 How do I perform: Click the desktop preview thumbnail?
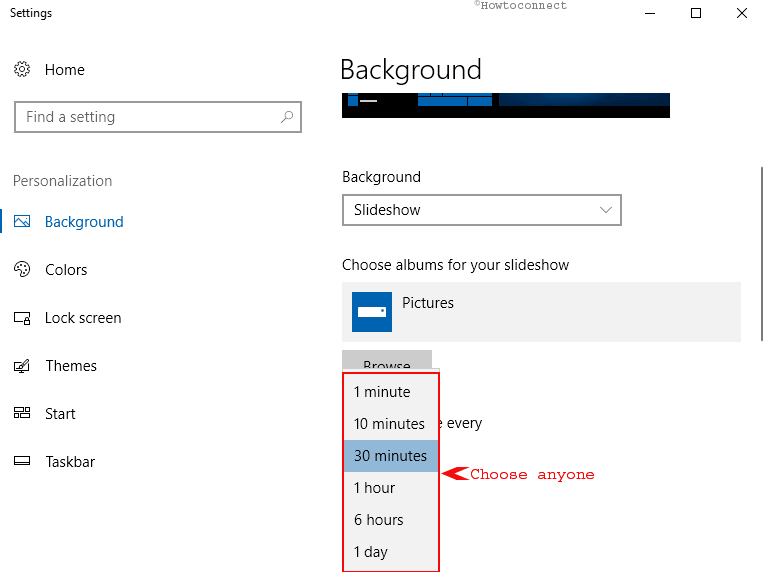tap(506, 105)
